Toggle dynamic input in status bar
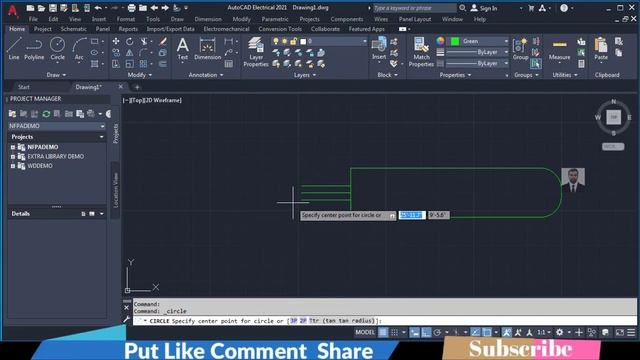 pos(414,333)
